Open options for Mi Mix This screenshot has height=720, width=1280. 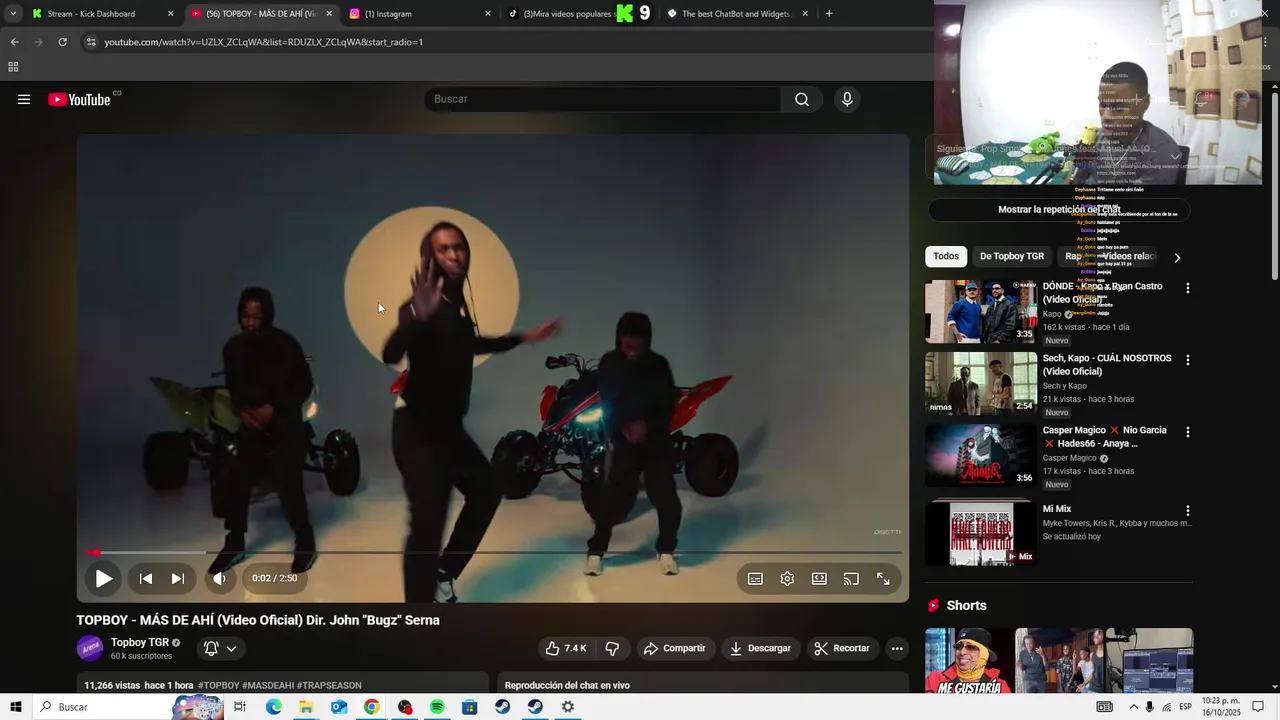click(1188, 510)
